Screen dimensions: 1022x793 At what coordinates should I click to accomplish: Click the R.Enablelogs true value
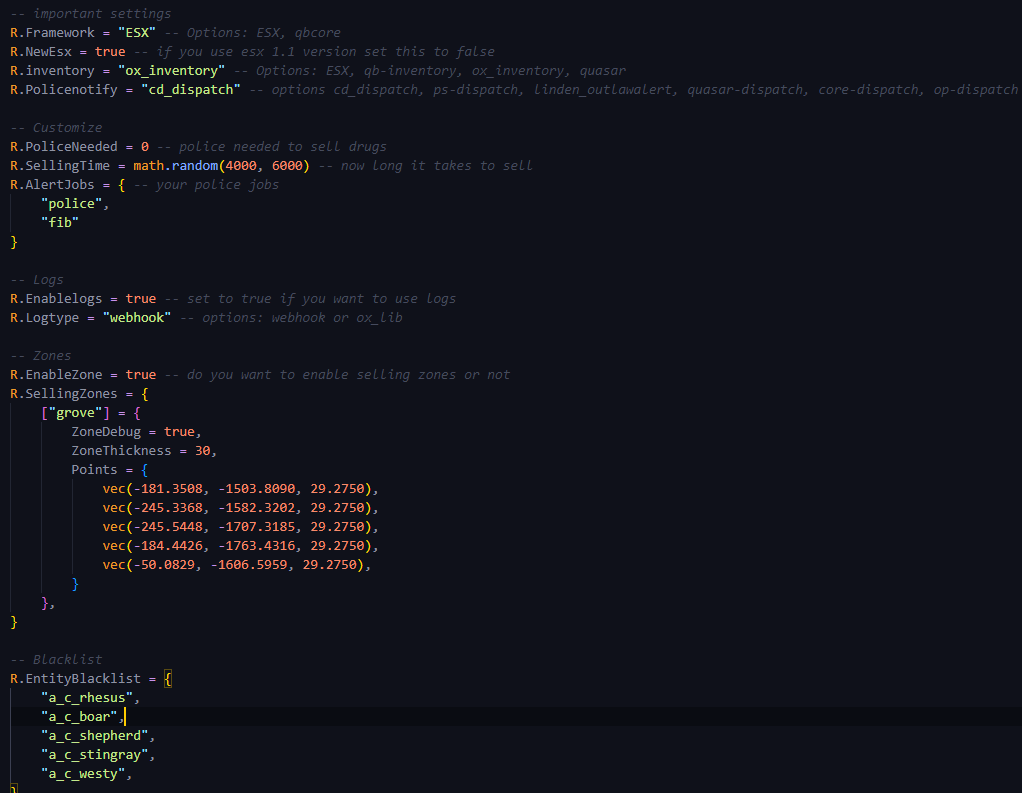click(x=141, y=298)
